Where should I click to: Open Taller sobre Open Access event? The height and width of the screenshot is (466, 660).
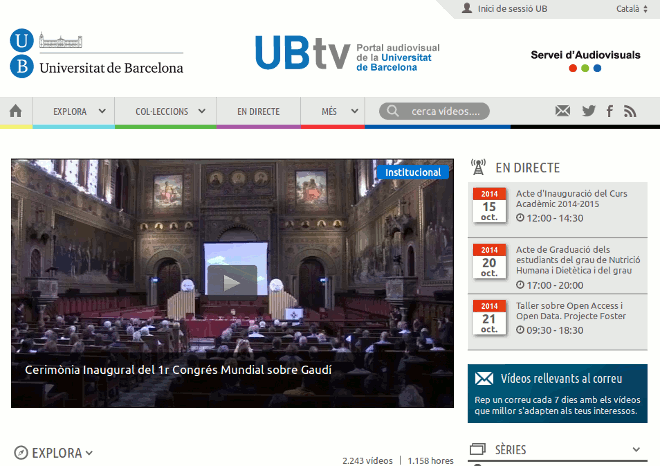(571, 311)
